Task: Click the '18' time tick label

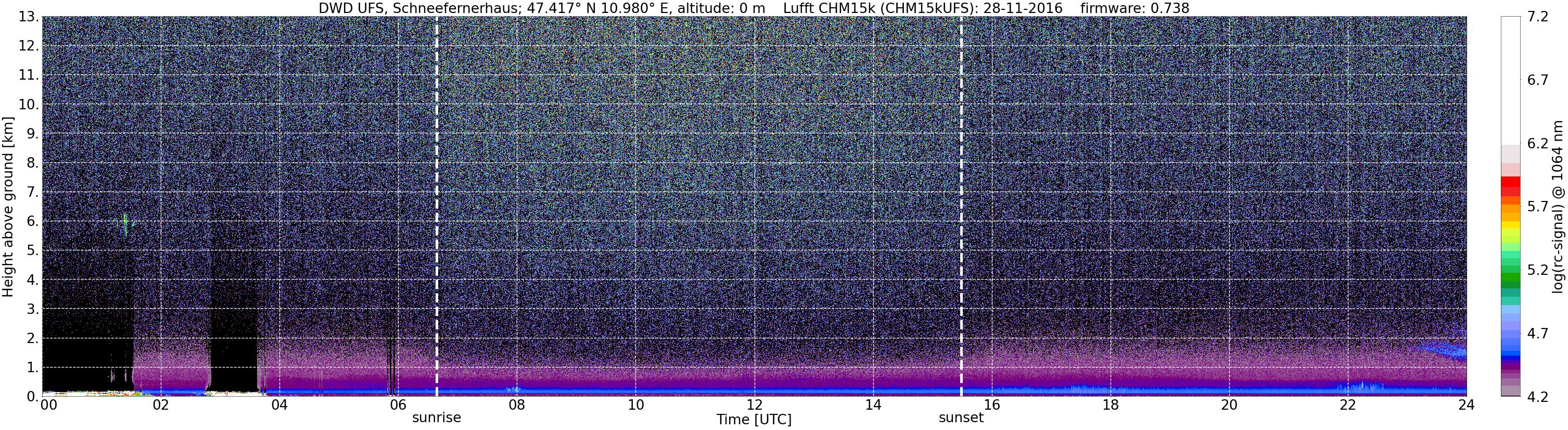Action: point(1110,404)
